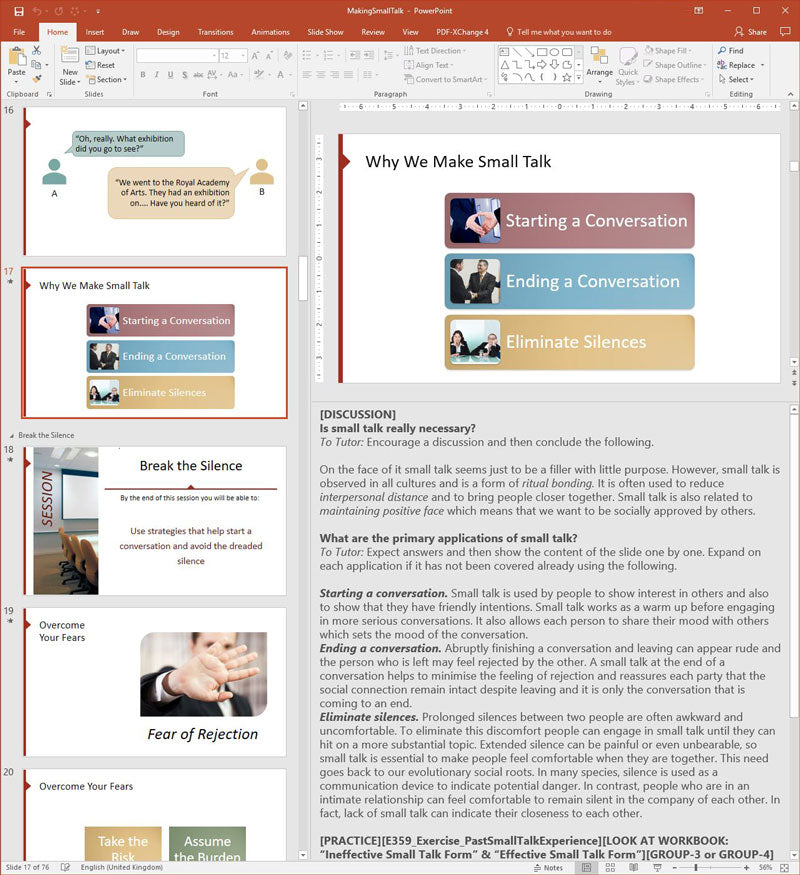800x875 pixels.
Task: Switch to the Slide Show tab
Action: (325, 32)
